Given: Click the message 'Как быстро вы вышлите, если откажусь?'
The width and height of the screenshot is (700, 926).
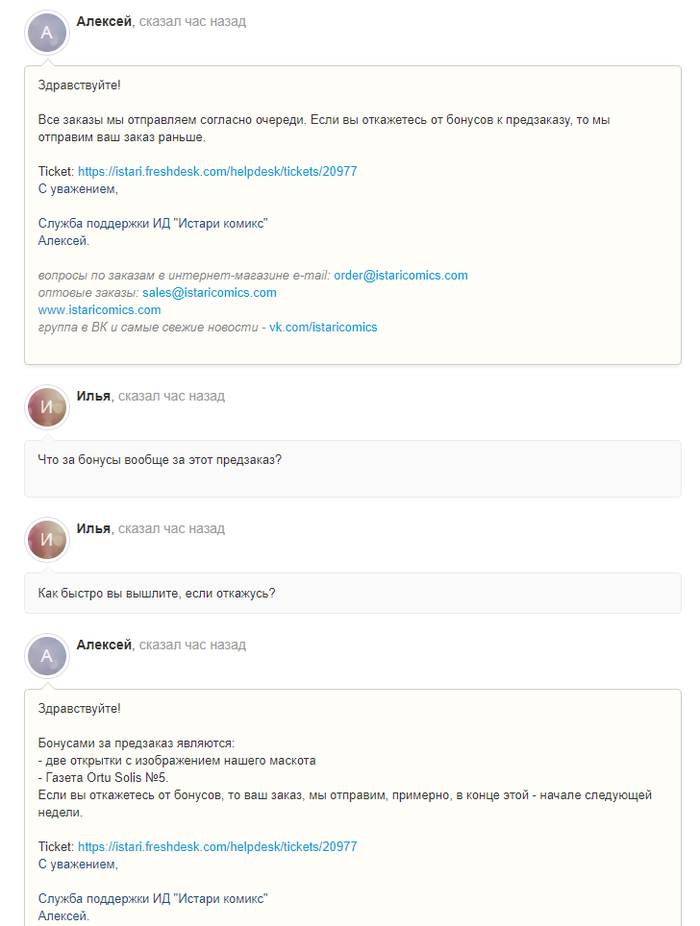Looking at the screenshot, I should point(156,593).
